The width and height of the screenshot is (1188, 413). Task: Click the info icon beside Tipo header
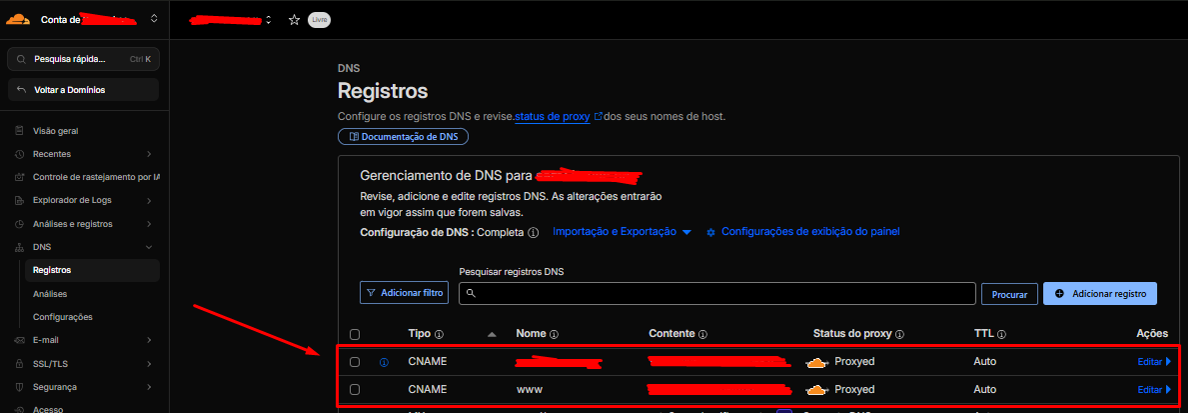pos(439,334)
